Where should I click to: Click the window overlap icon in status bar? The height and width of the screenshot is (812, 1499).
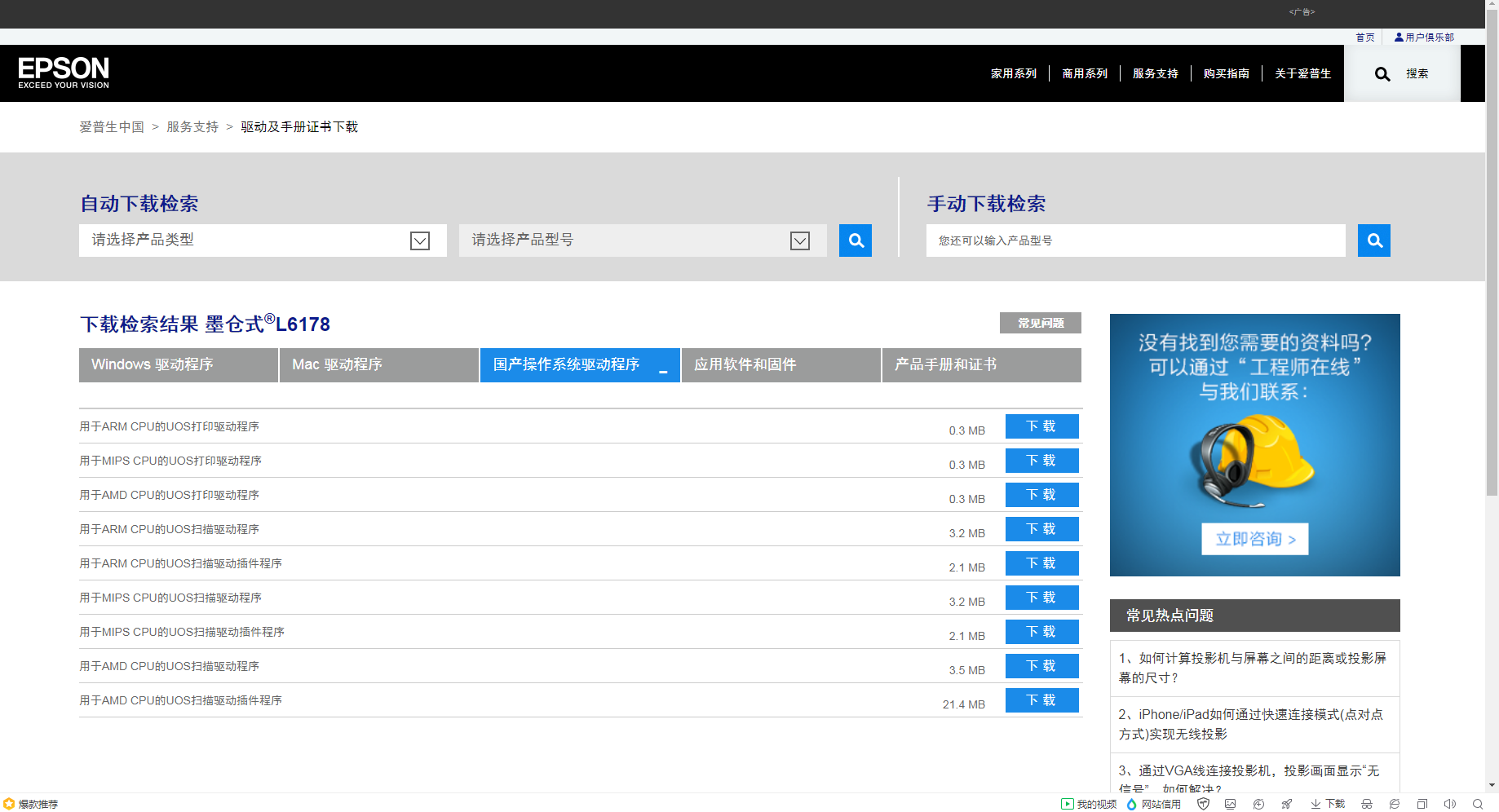pyautogui.click(x=1422, y=804)
